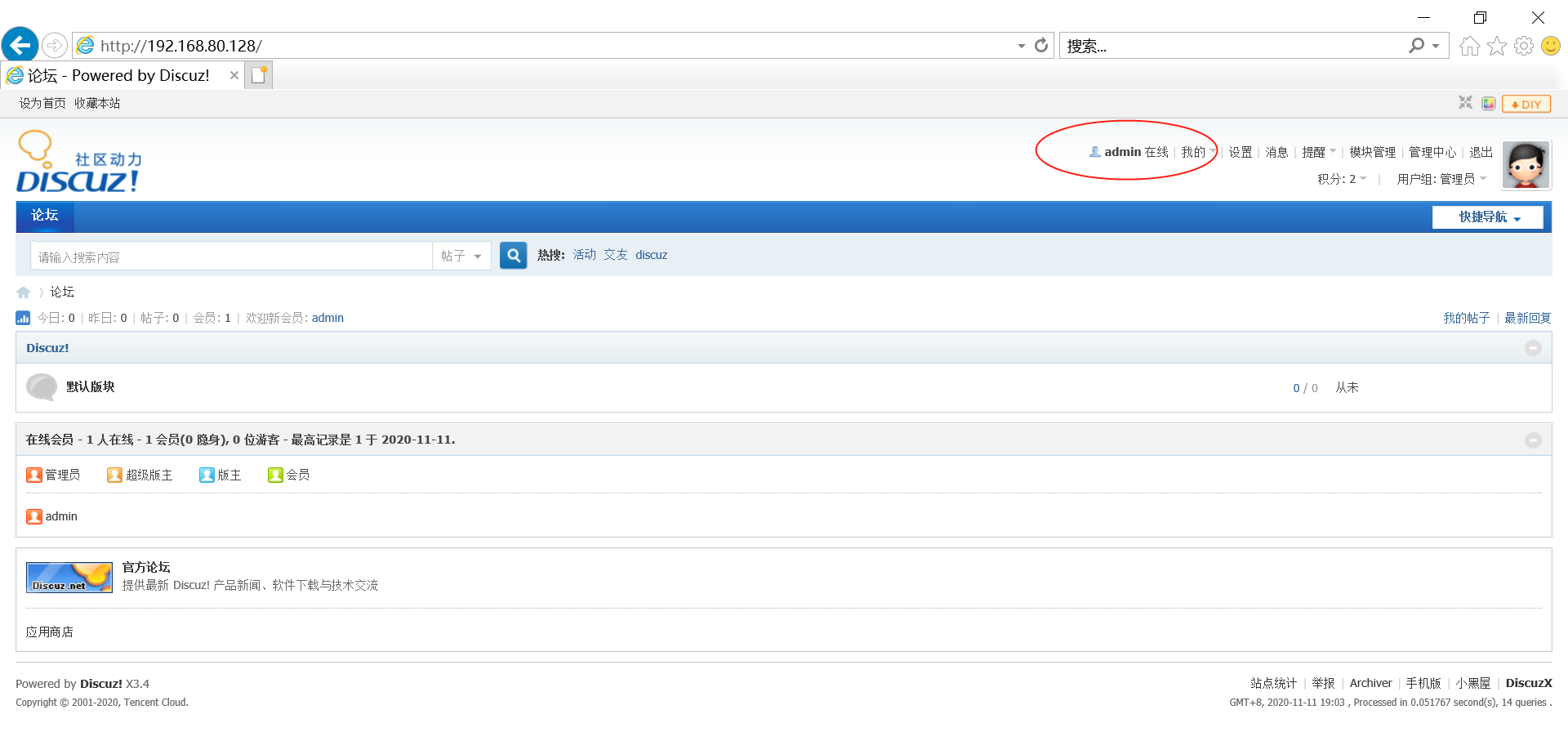
Task: Click the yellow smiley feedback icon
Action: 1551,46
